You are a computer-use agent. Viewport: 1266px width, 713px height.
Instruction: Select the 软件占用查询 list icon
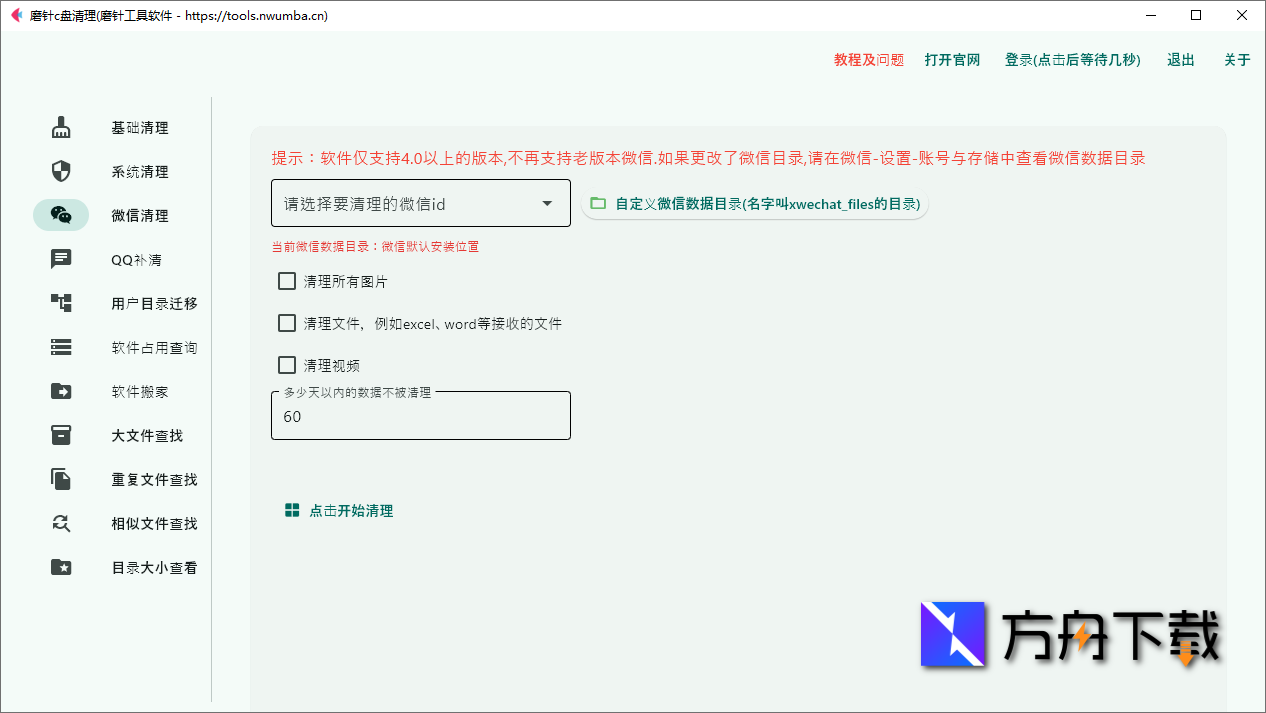coord(61,347)
